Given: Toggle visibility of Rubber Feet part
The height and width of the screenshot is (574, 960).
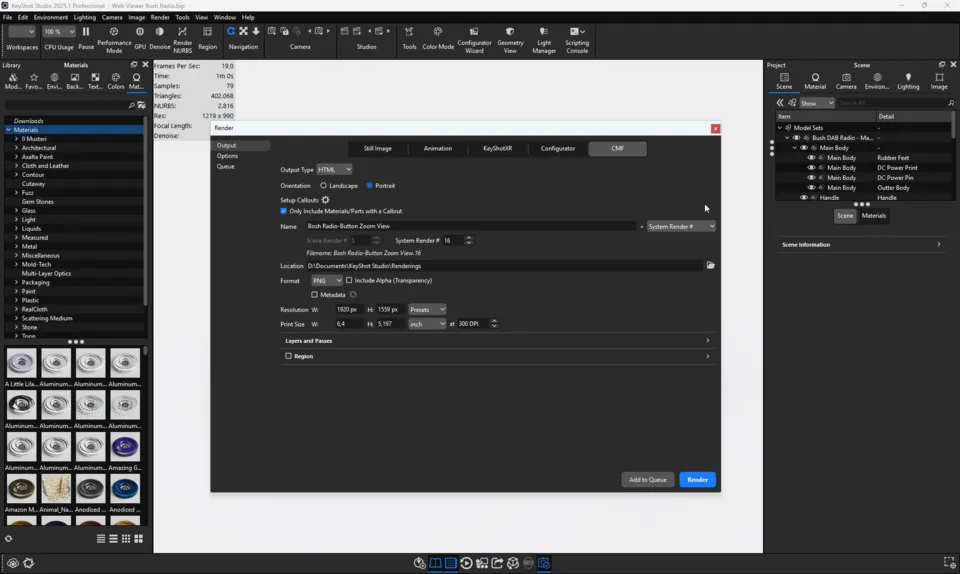Looking at the screenshot, I should [811, 158].
